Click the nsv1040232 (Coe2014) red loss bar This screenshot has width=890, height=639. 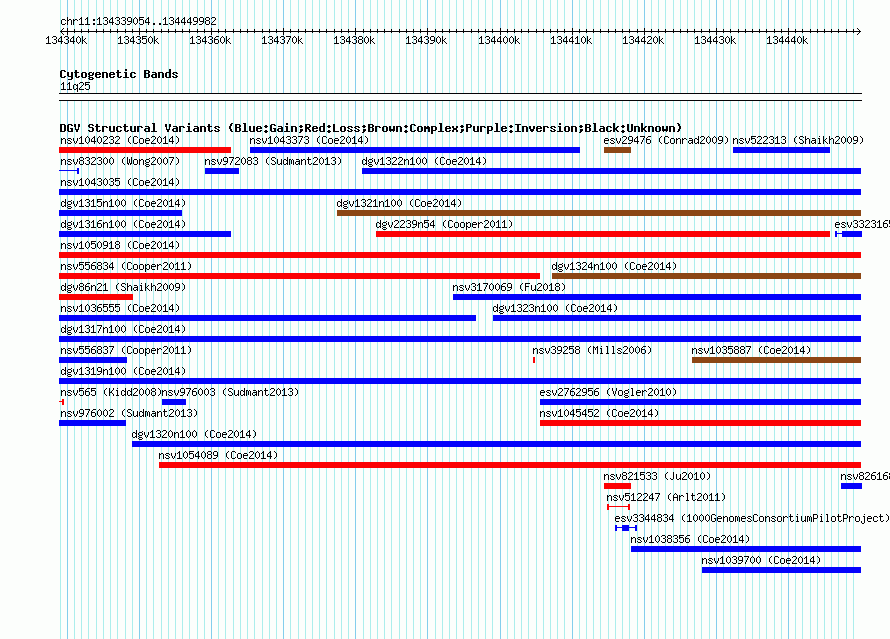[x=145, y=150]
